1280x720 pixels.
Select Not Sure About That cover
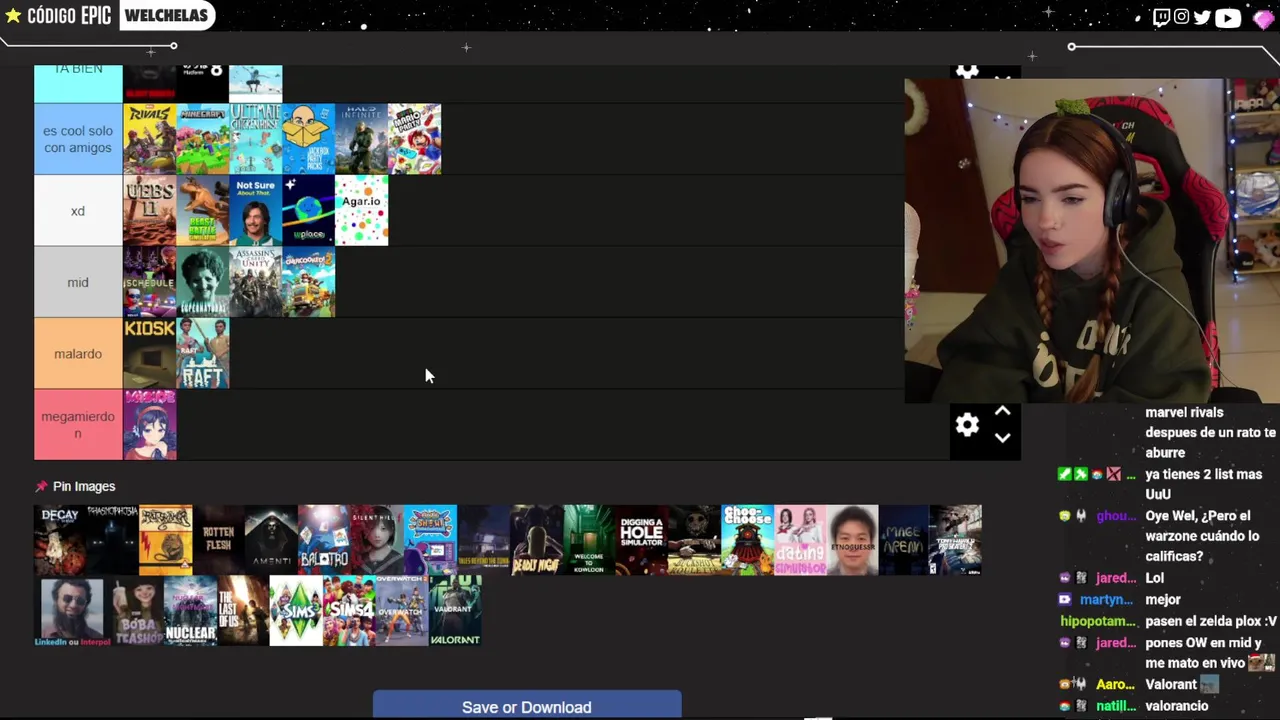coord(255,211)
